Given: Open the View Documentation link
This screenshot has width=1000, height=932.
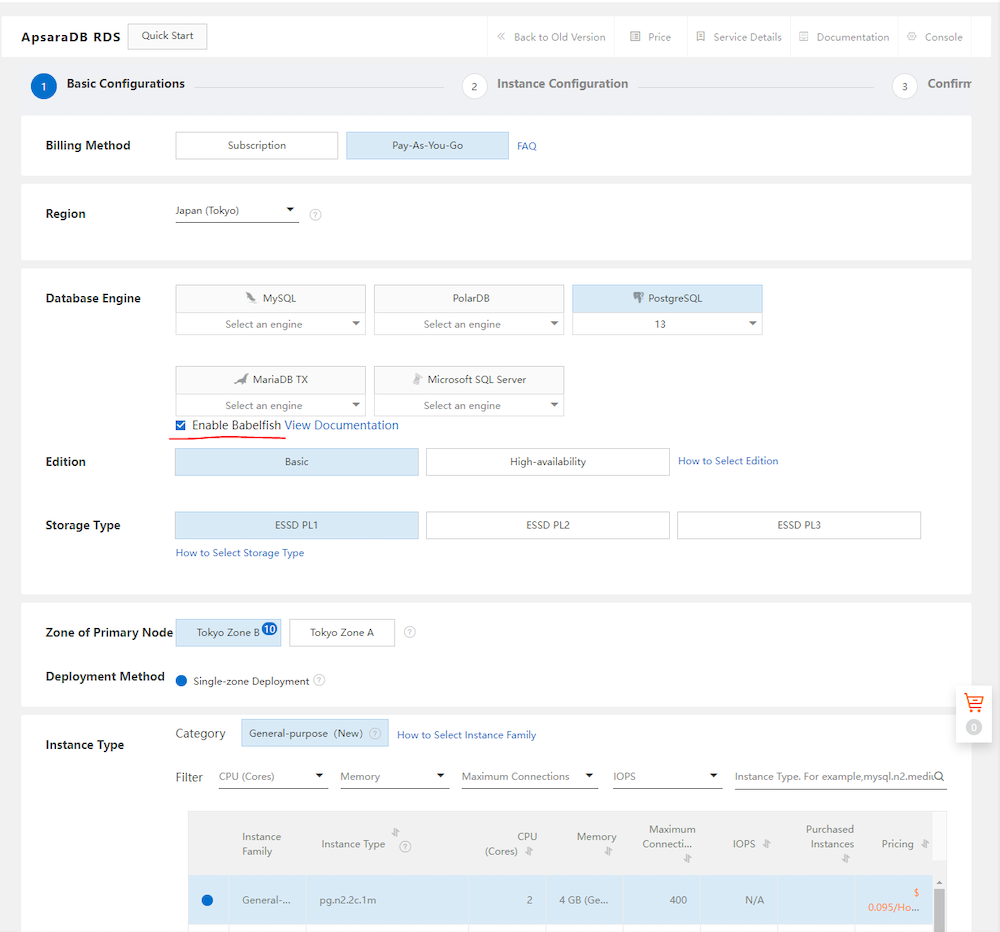Looking at the screenshot, I should [x=341, y=425].
